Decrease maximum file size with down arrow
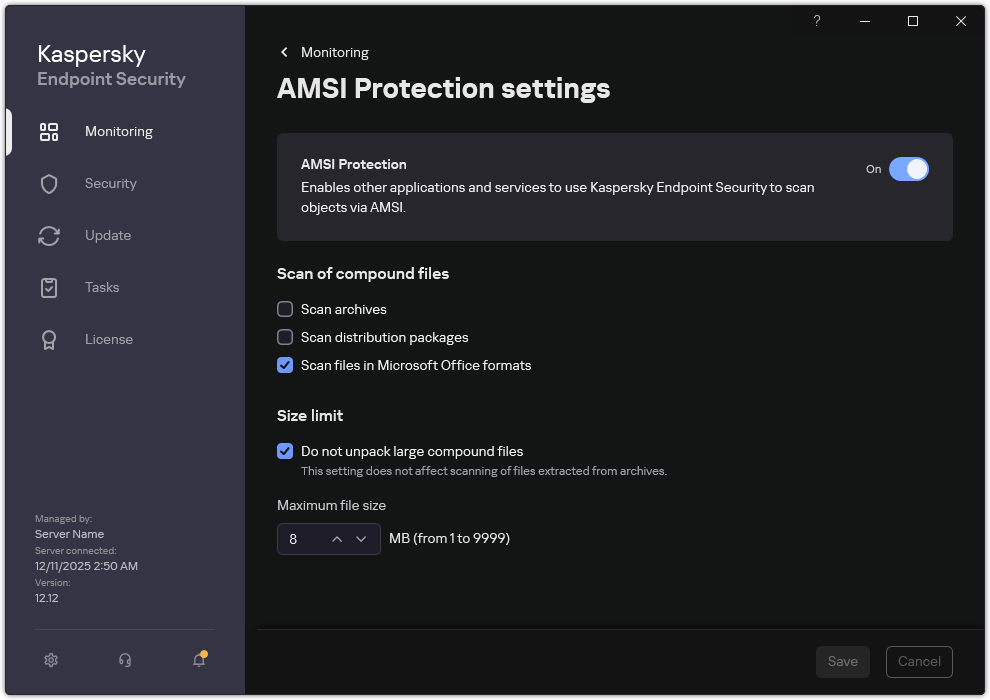Image resolution: width=990 pixels, height=700 pixels. [x=362, y=538]
